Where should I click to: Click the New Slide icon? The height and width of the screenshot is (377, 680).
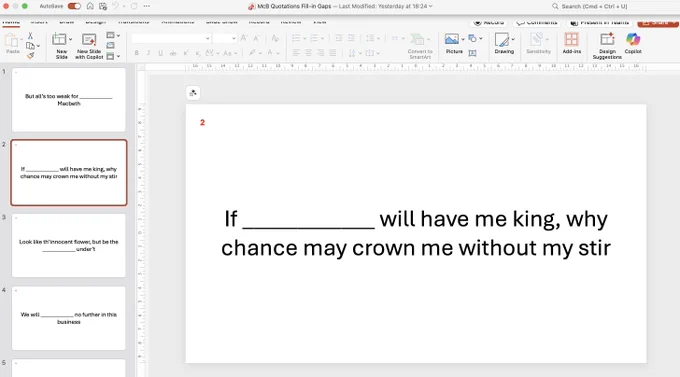pyautogui.click(x=59, y=40)
